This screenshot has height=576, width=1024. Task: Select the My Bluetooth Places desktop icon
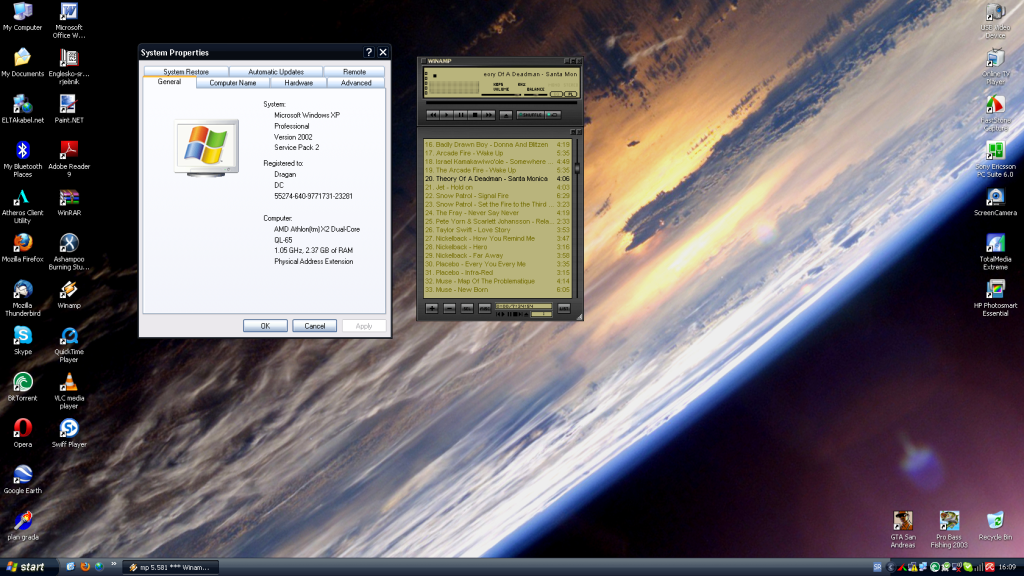pyautogui.click(x=22, y=159)
